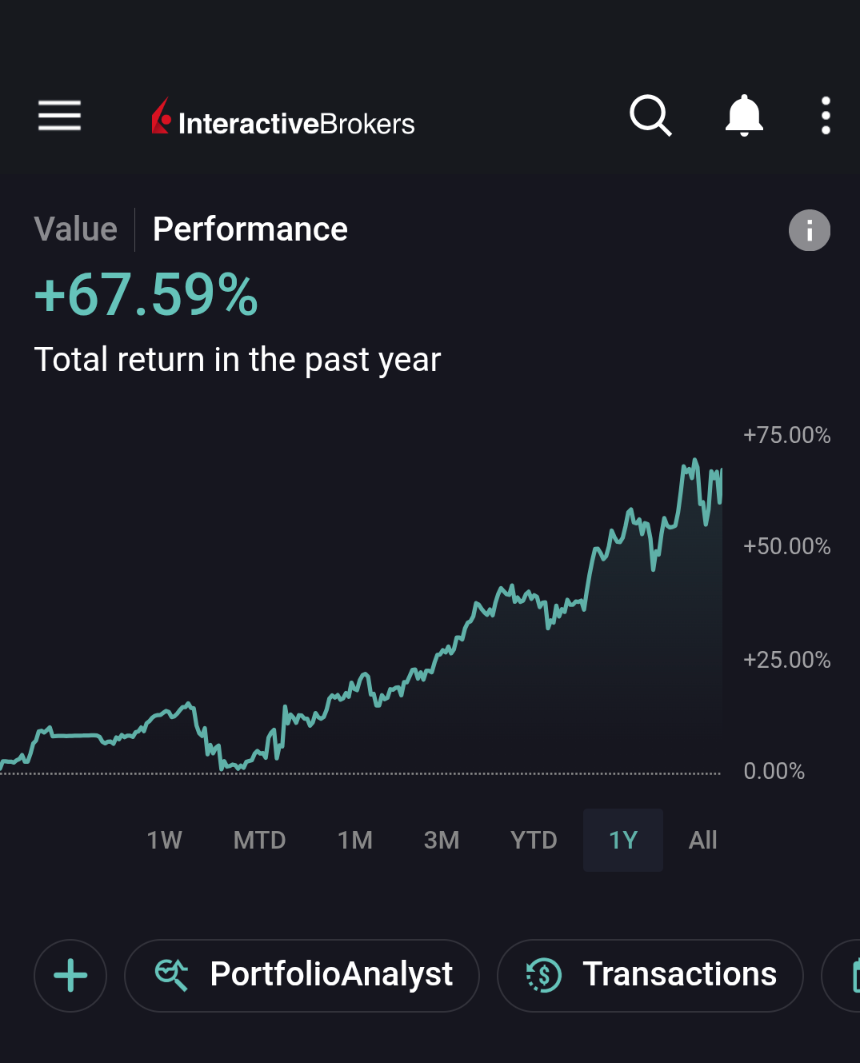Open Transactions button label

pos(679,975)
